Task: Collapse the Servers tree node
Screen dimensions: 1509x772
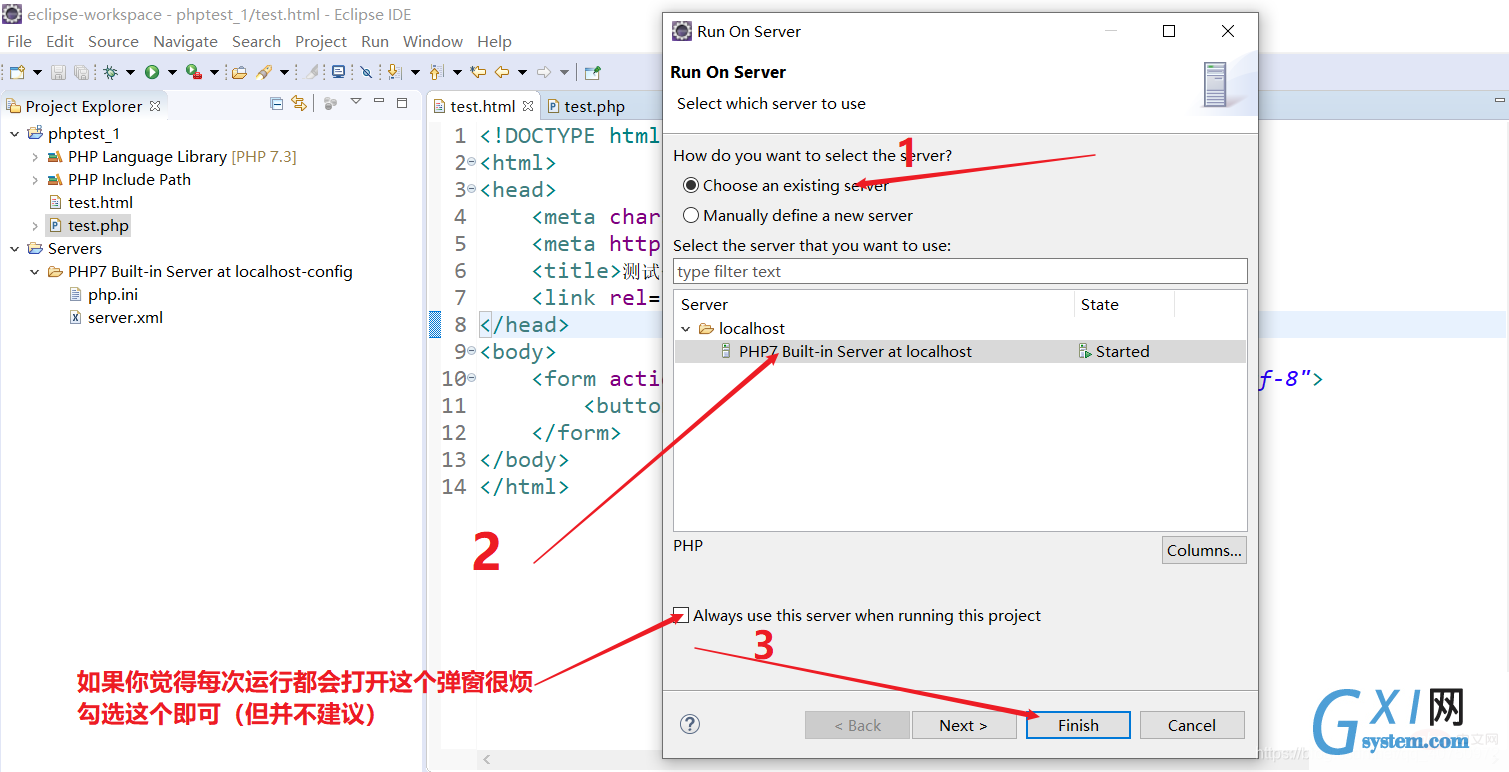Action: (x=14, y=249)
